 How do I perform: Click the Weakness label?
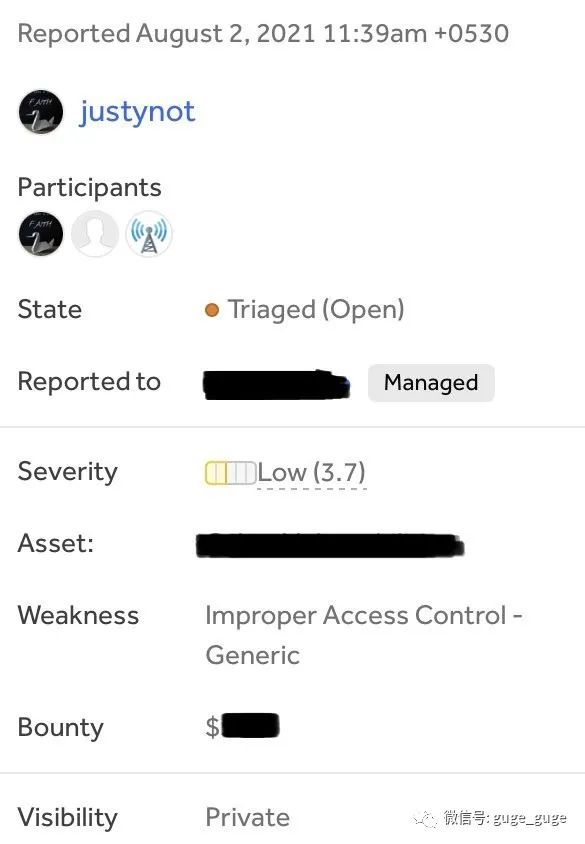78,615
